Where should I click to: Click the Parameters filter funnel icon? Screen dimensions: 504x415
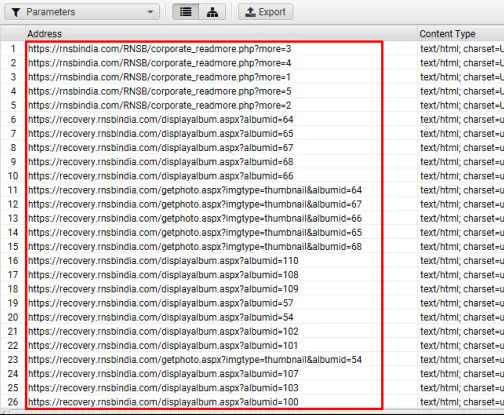(x=16, y=12)
